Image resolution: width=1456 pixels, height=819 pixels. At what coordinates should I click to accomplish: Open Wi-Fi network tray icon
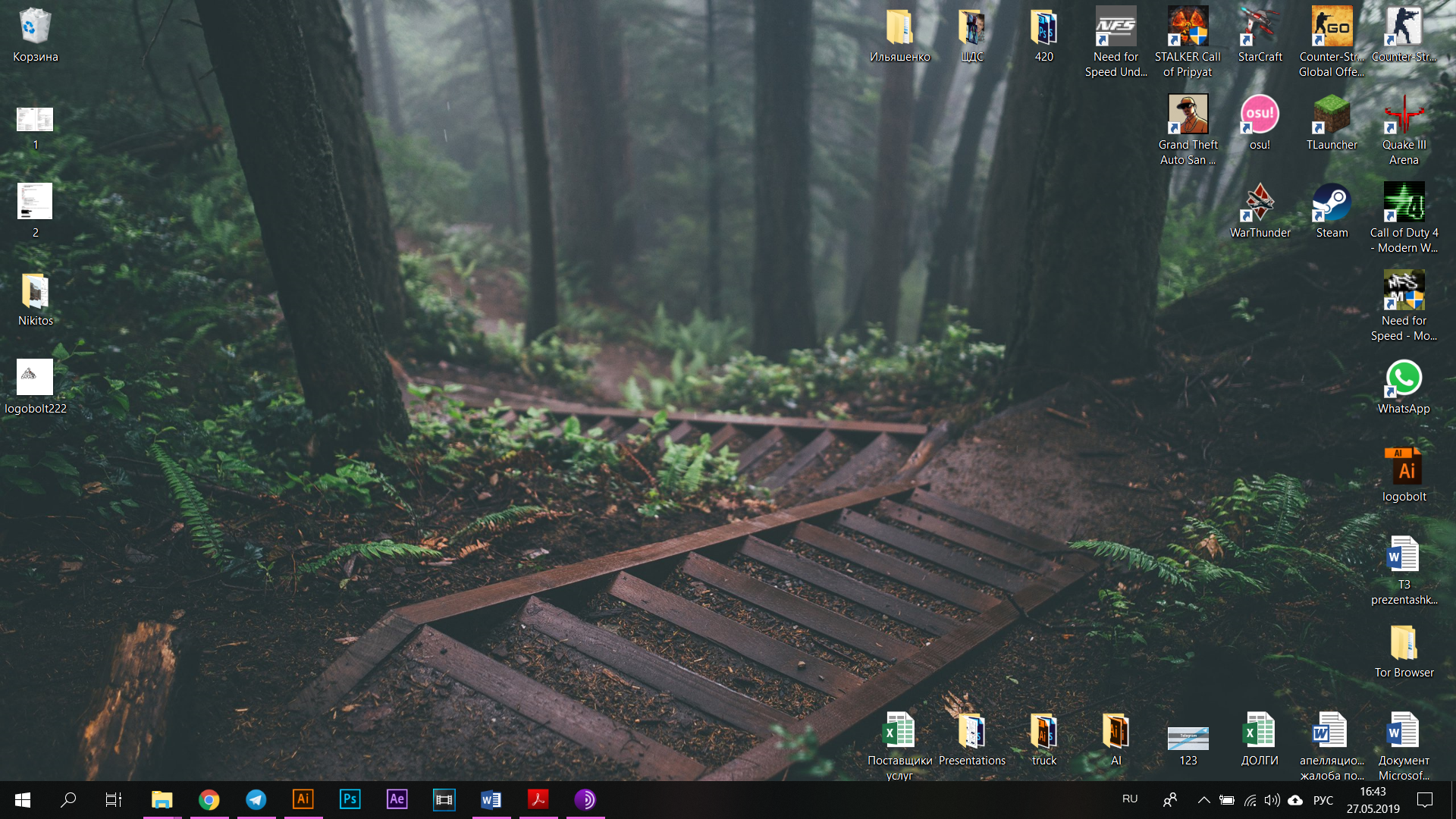(1250, 800)
